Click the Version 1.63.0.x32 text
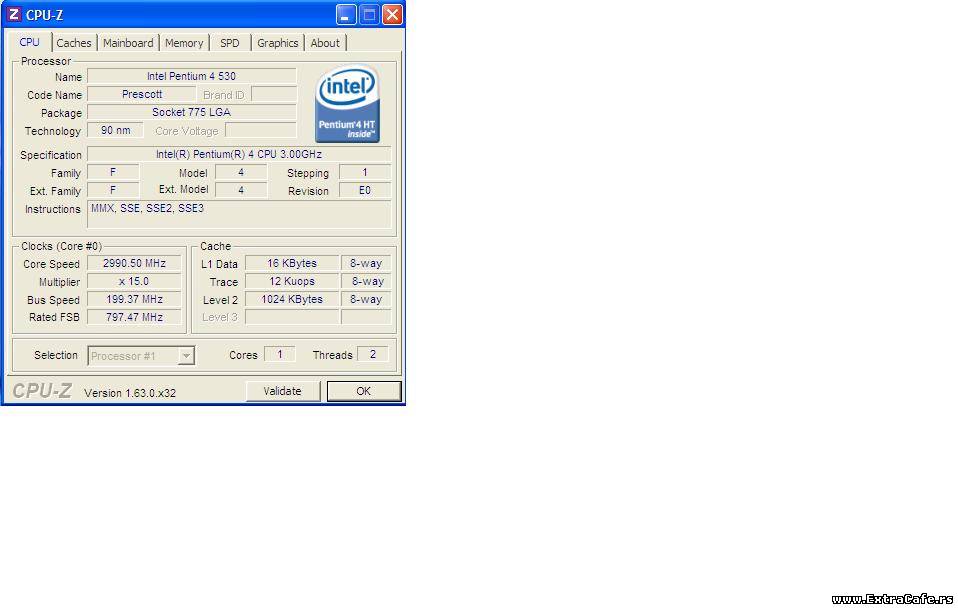The image size is (958, 609). (x=130, y=393)
